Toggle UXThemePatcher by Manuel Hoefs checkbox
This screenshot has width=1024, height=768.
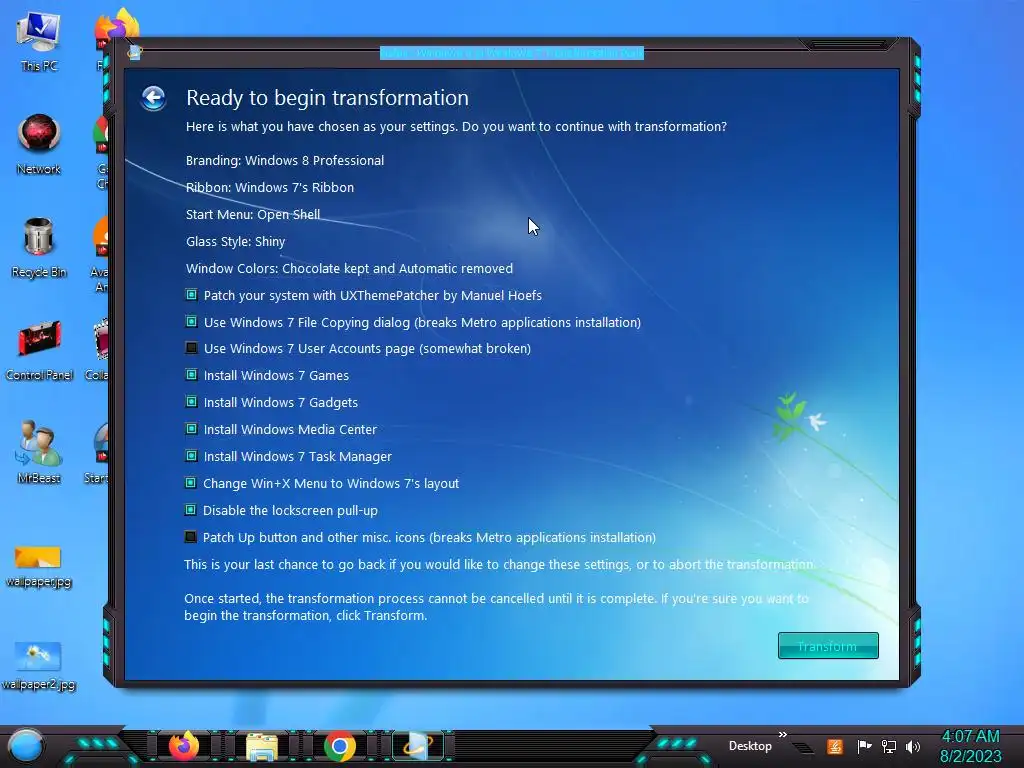(191, 295)
